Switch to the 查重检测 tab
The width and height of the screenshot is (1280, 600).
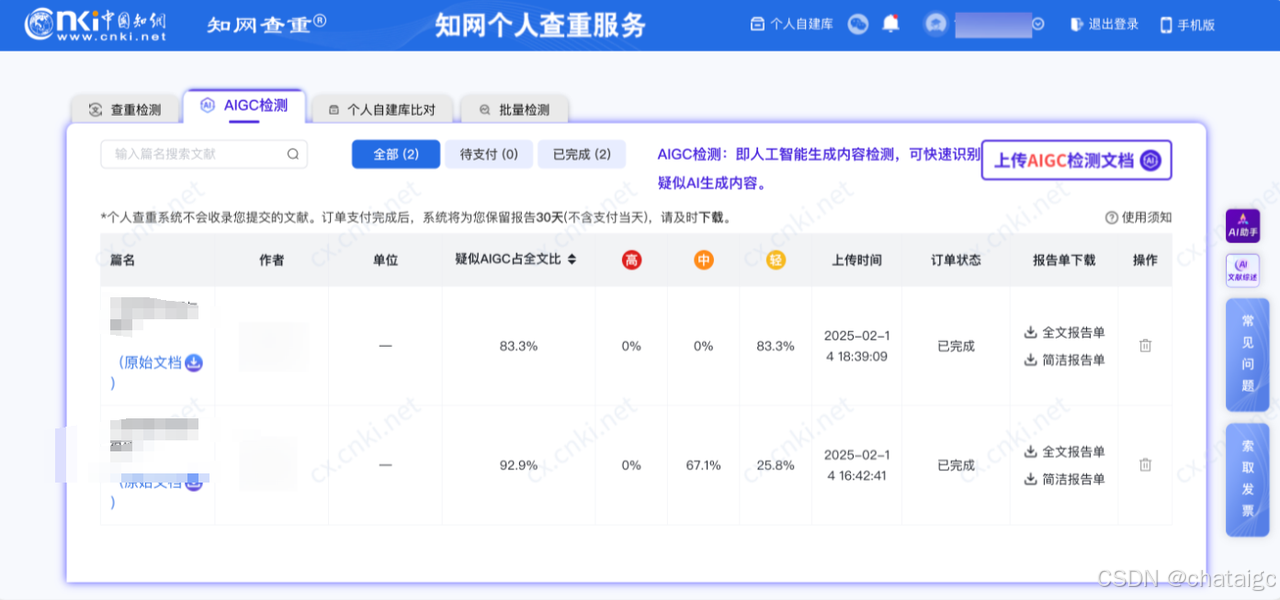click(125, 109)
